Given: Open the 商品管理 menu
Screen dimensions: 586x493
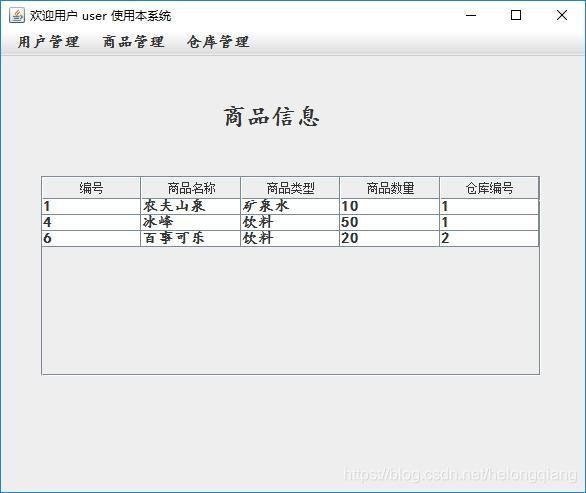Looking at the screenshot, I should click(x=133, y=42).
